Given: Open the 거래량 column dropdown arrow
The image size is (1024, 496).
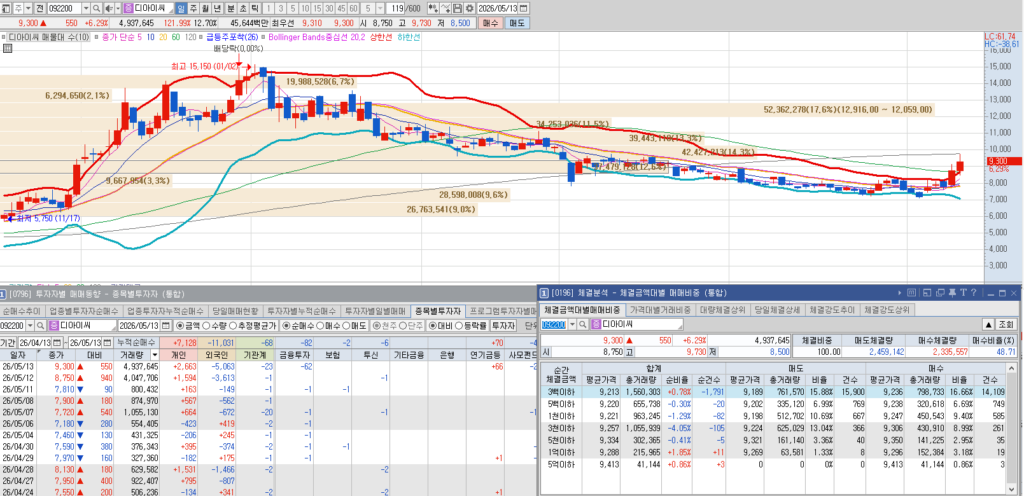Looking at the screenshot, I should 155,354.
